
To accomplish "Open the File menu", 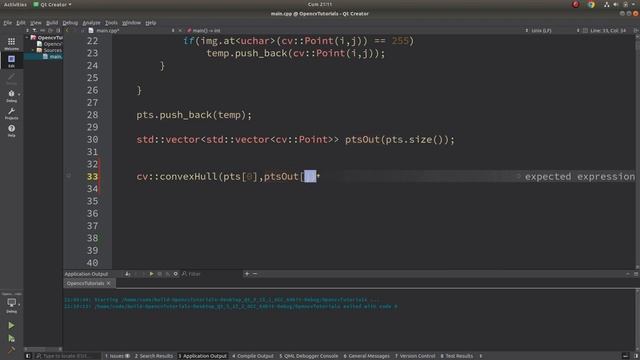I will coord(7,23).
